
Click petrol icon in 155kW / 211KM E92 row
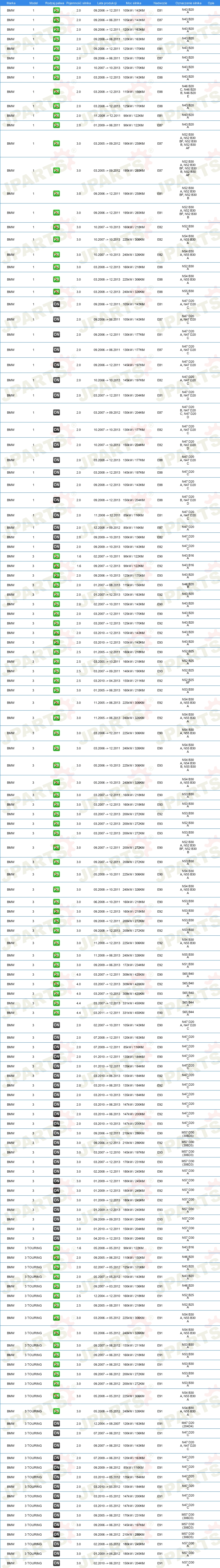tap(56, 680)
